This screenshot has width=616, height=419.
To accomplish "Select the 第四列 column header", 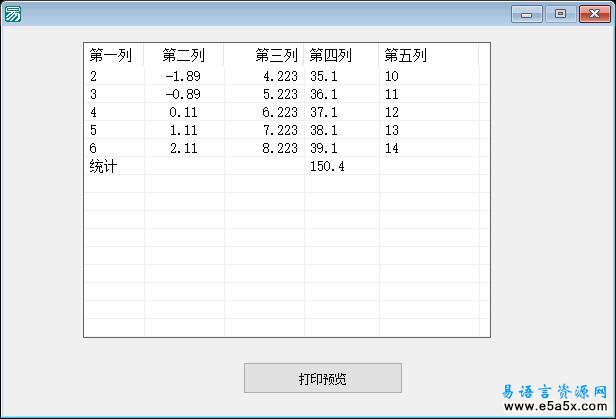I will pos(331,56).
